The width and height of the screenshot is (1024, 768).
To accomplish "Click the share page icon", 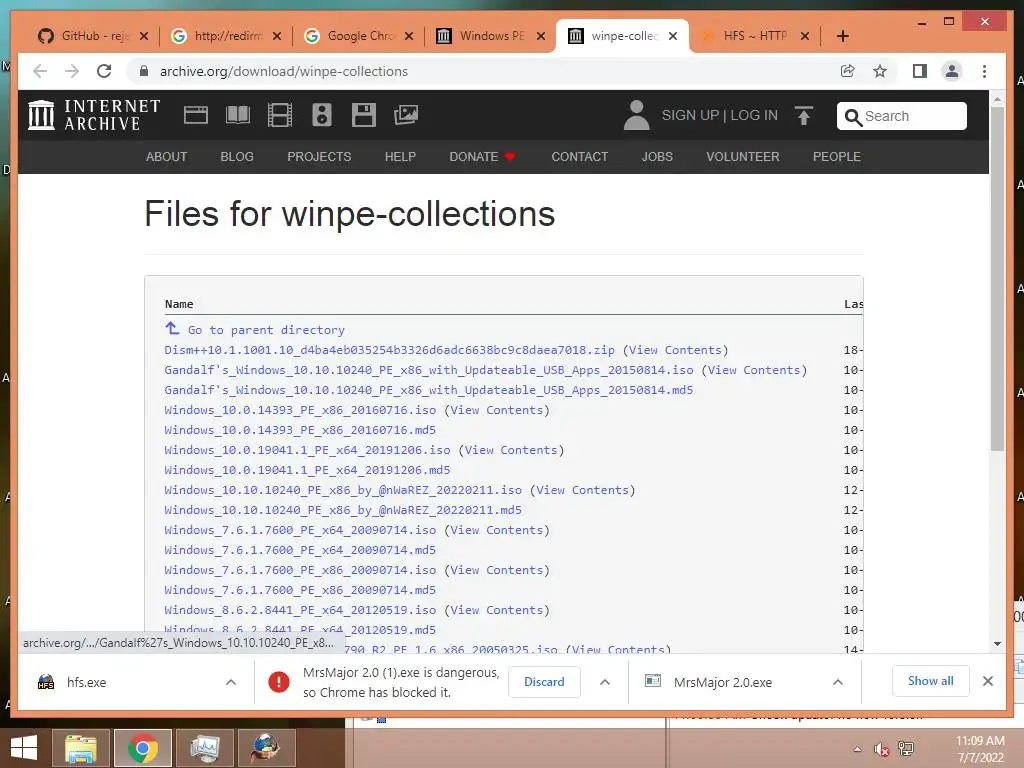I will 848,71.
